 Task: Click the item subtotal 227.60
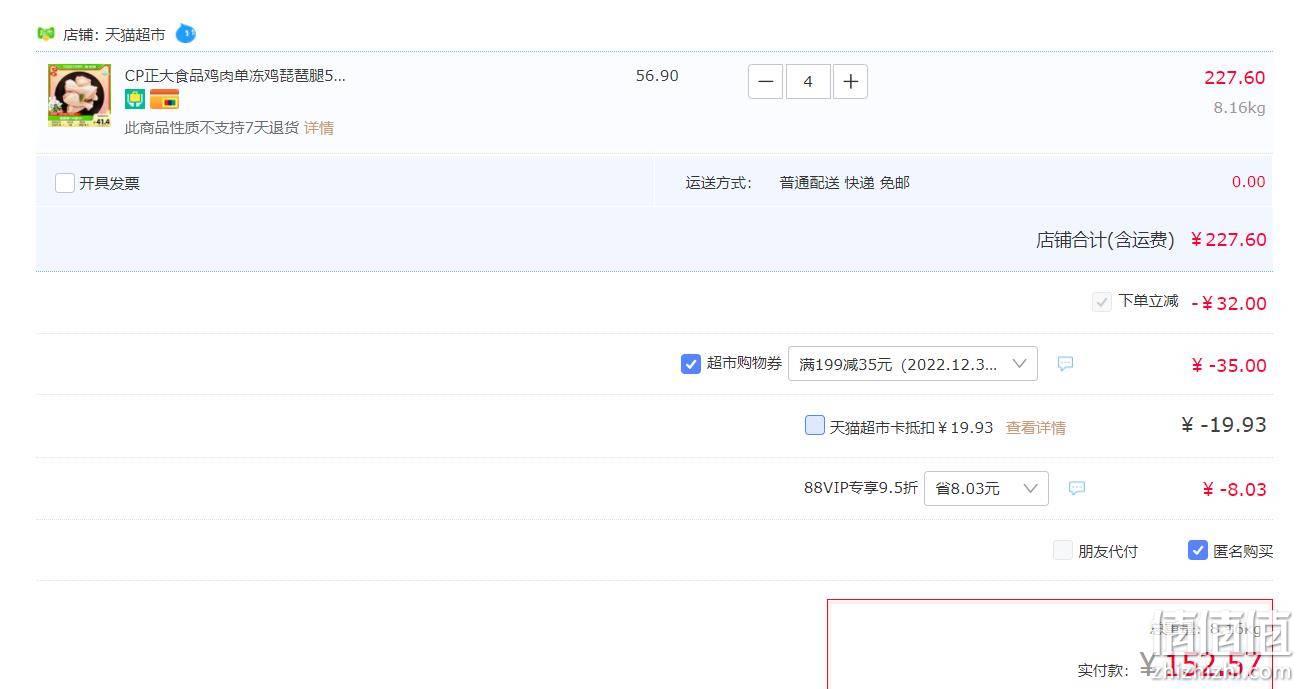point(1235,78)
